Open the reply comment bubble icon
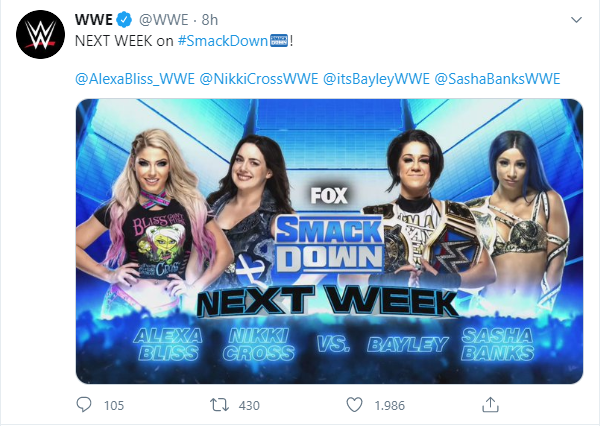The width and height of the screenshot is (600, 426). coord(84,405)
